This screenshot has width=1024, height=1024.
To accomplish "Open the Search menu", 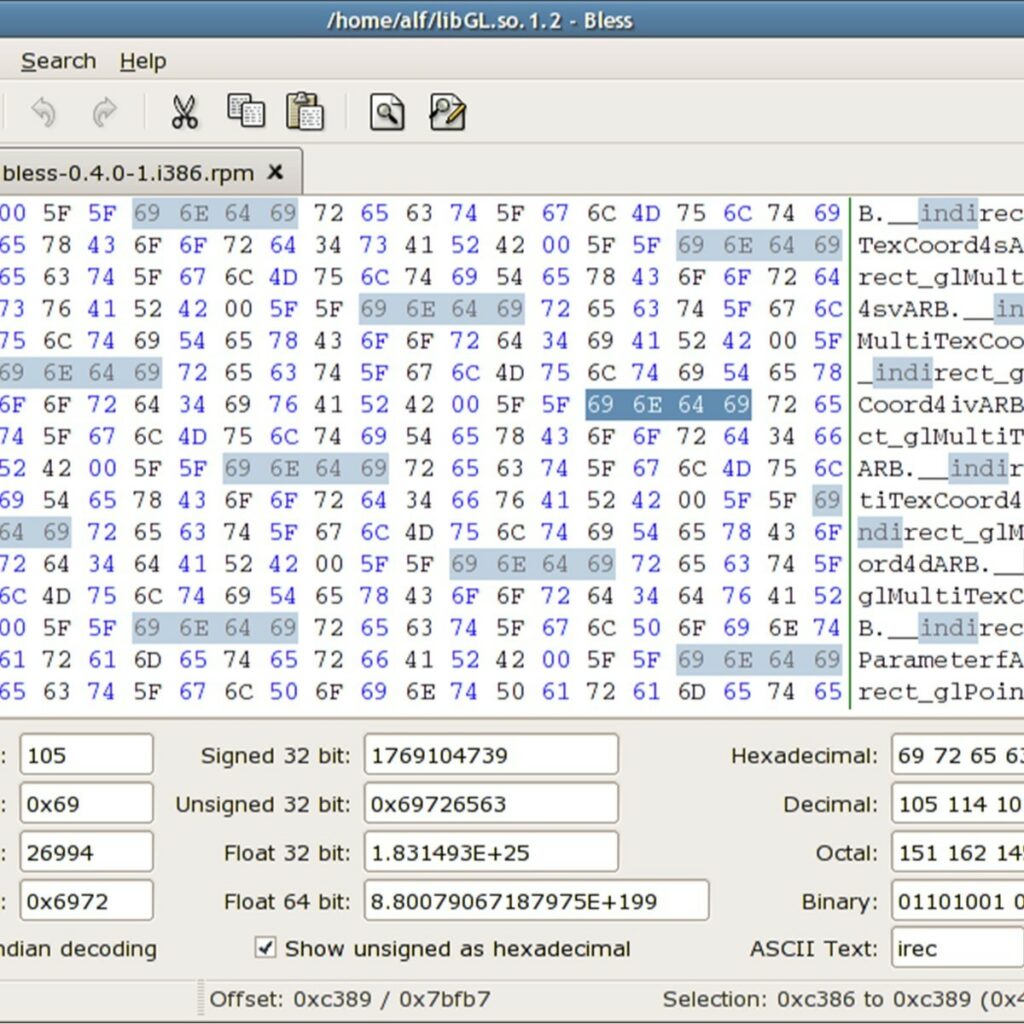I will 57,61.
